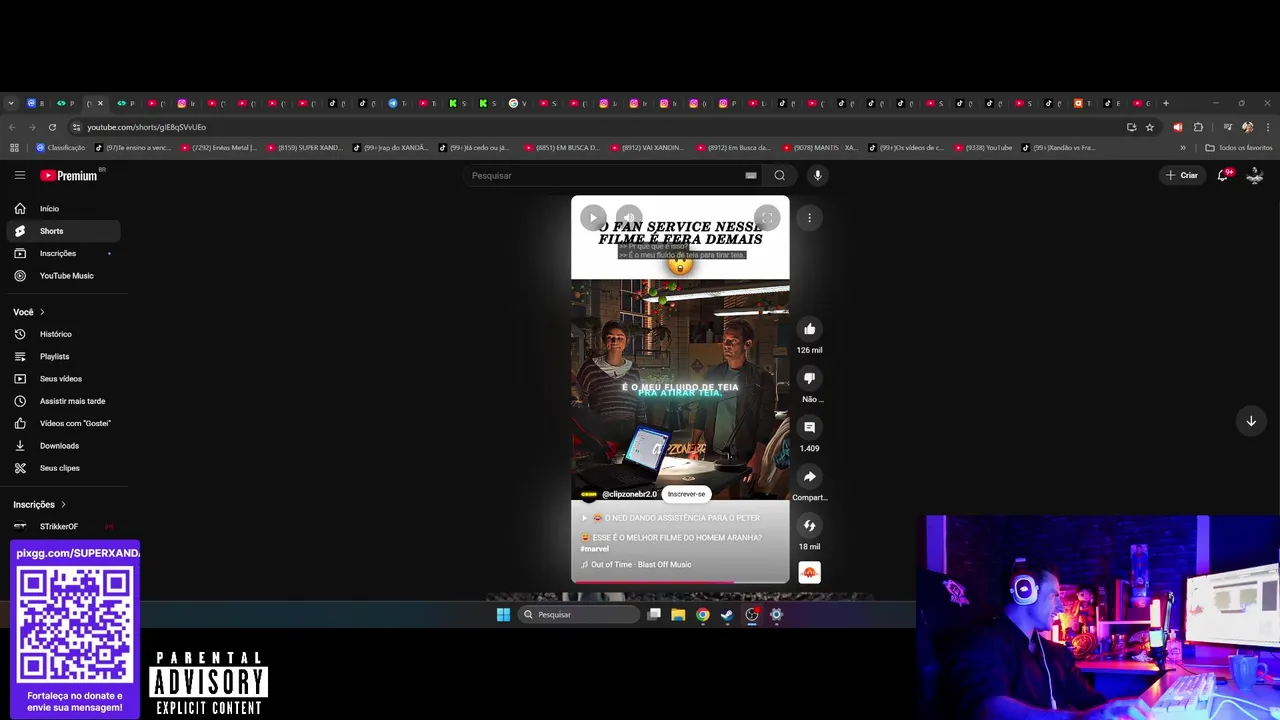Image resolution: width=1280 pixels, height=720 pixels.
Task: Expand the Você section
Action: point(29,312)
